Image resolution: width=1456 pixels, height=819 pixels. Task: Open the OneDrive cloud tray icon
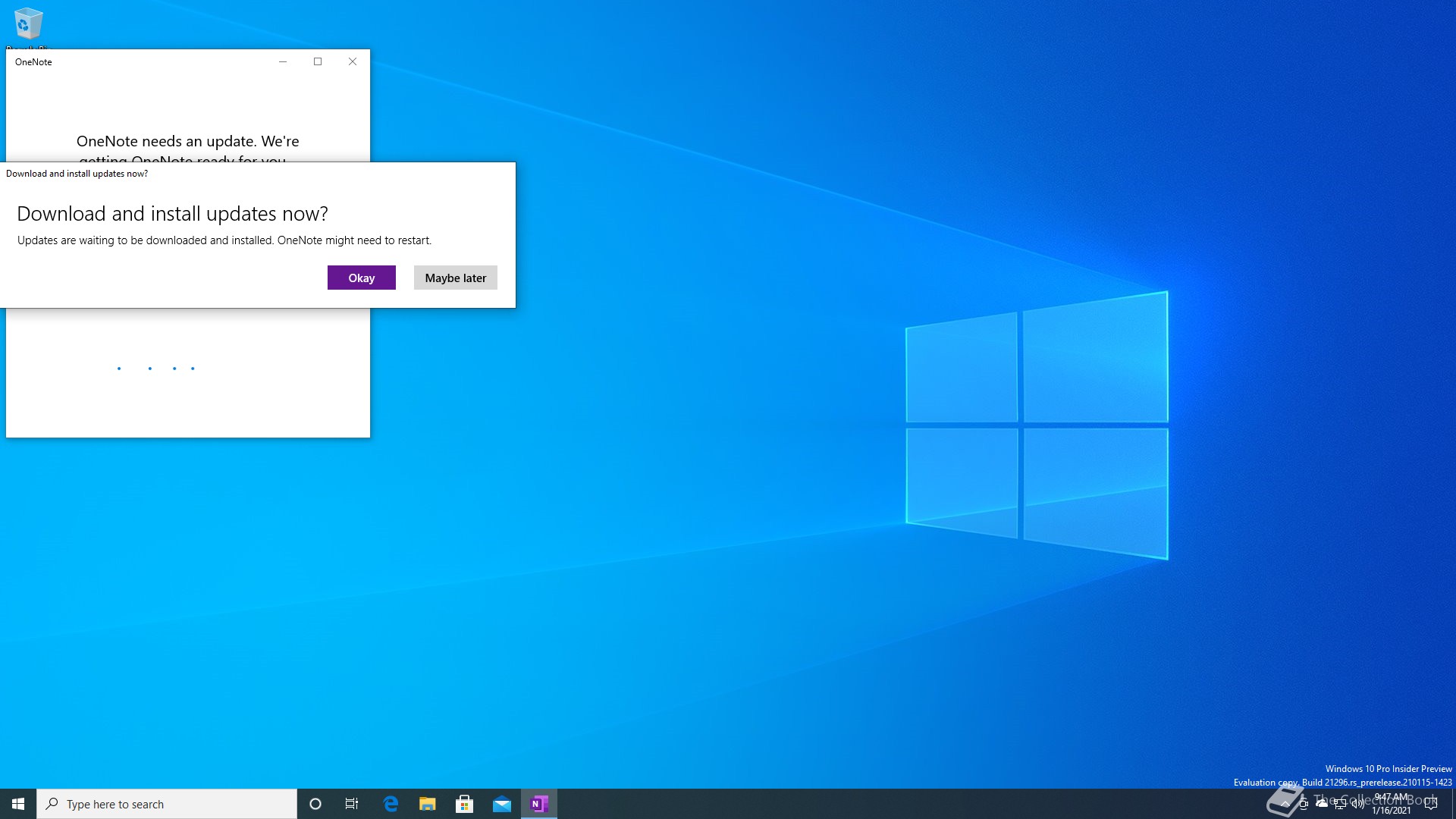click(x=1322, y=804)
